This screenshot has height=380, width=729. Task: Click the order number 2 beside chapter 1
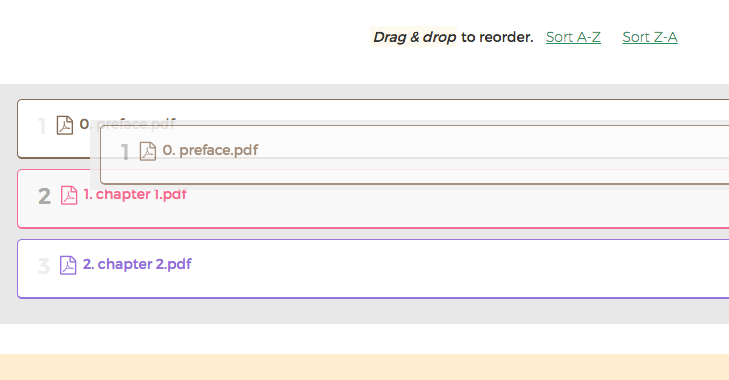pos(44,196)
